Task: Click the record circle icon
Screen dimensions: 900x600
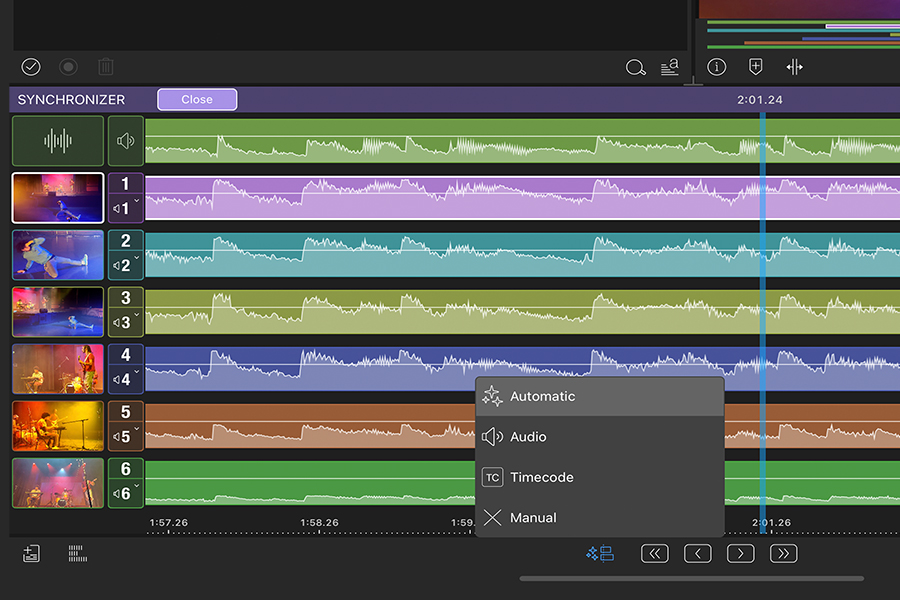Action: 68,67
